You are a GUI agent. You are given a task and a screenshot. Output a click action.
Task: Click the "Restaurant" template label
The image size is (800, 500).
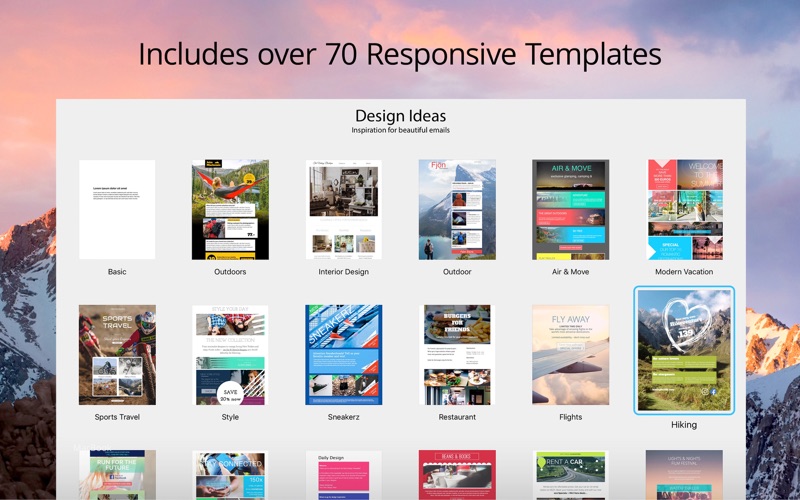(457, 417)
